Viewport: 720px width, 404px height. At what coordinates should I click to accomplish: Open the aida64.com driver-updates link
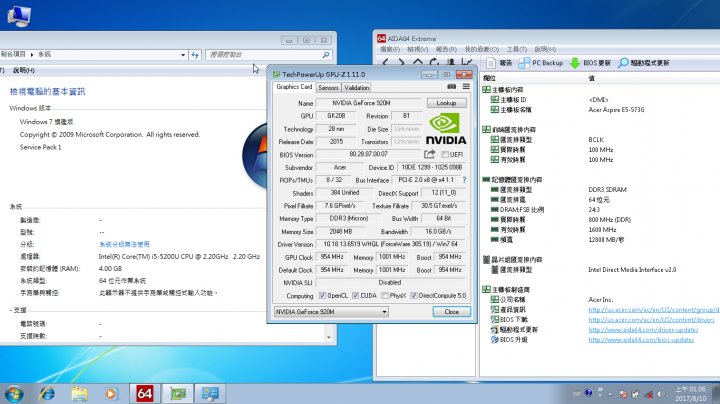tap(643, 330)
